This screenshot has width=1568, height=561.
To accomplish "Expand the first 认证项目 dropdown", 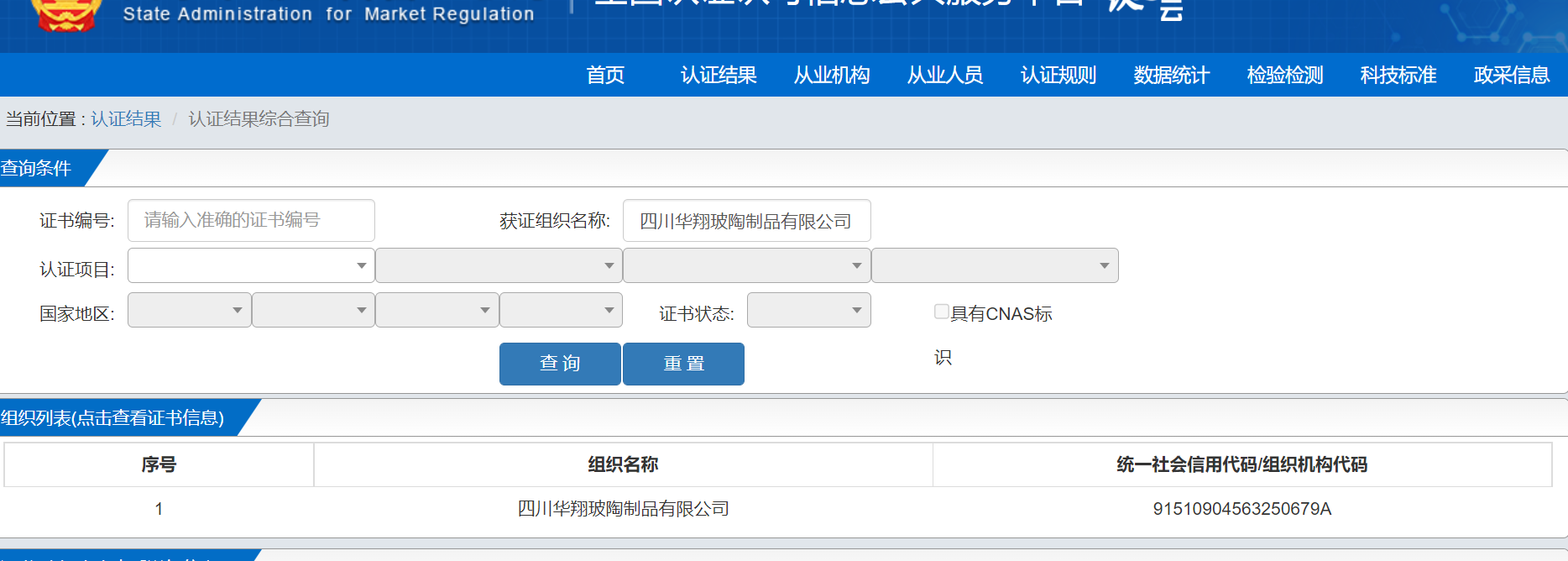I will point(251,265).
